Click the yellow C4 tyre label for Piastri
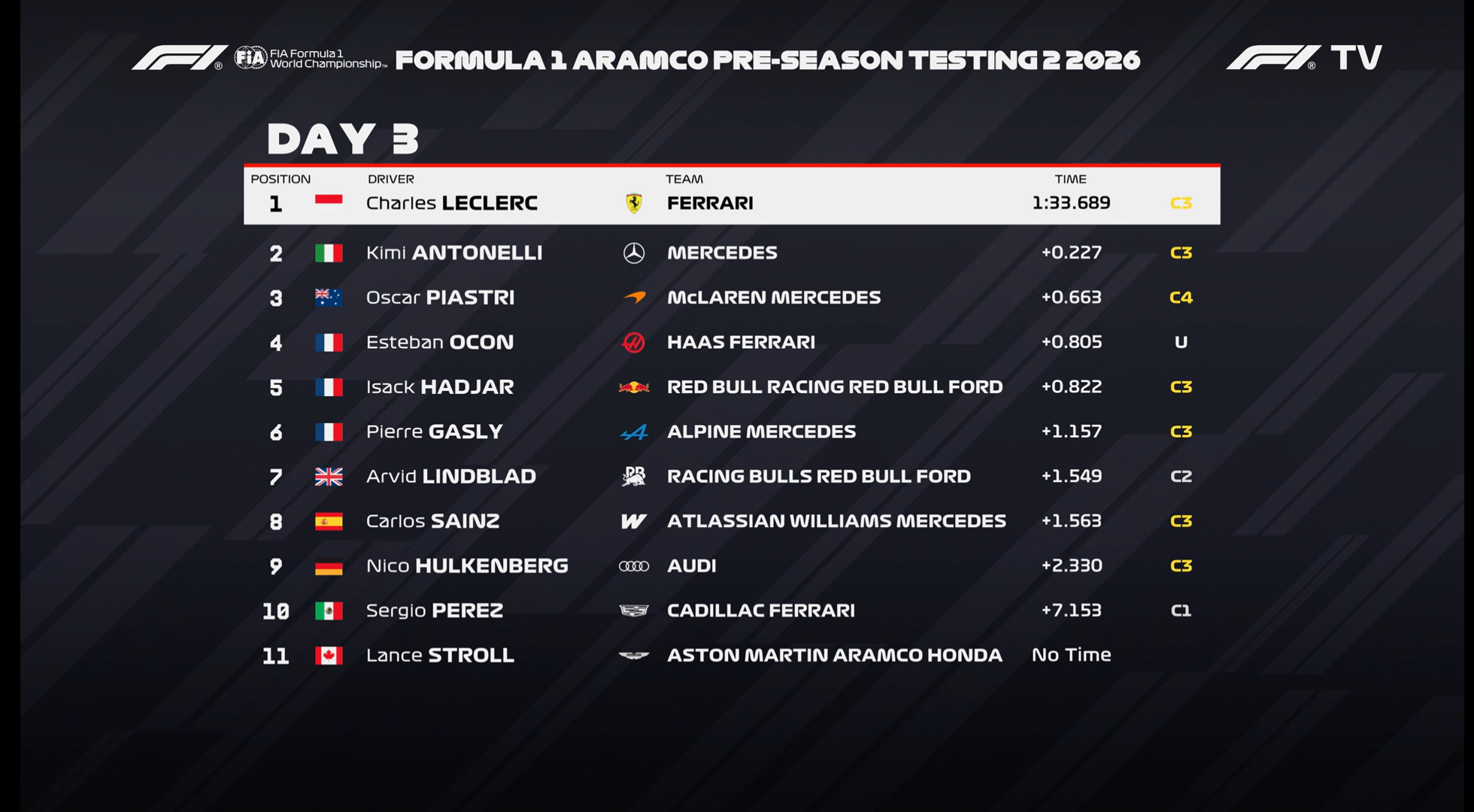1474x812 pixels. coord(1181,298)
